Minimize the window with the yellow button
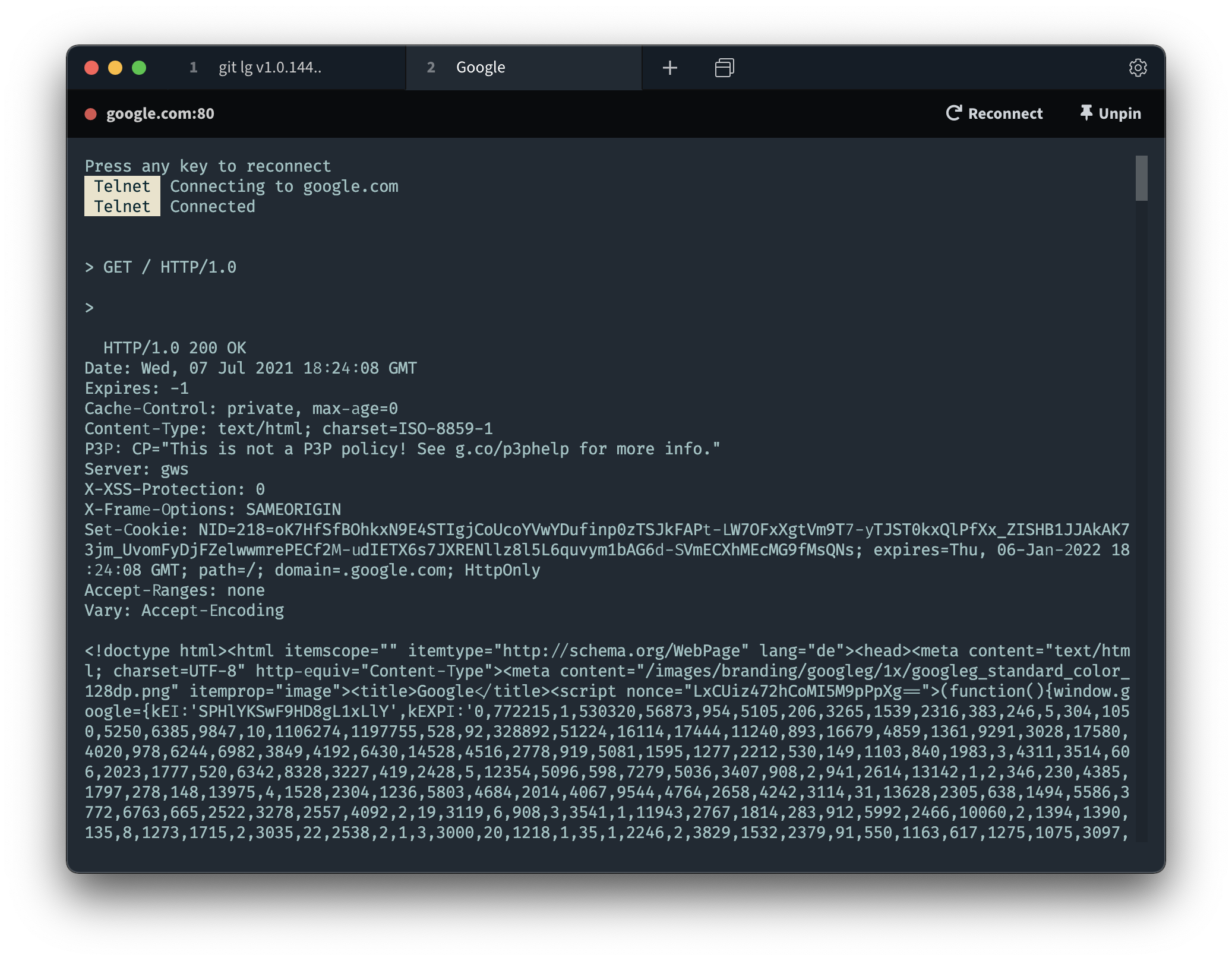Viewport: 1232px width, 961px height. 115,68
